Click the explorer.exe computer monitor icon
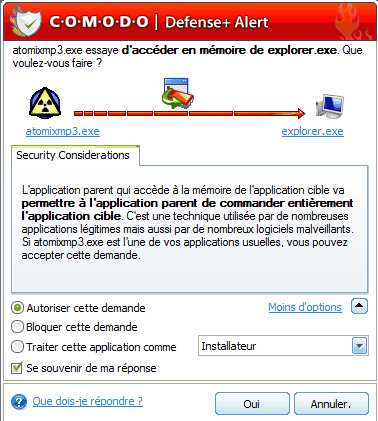378x421 pixels. tap(329, 106)
